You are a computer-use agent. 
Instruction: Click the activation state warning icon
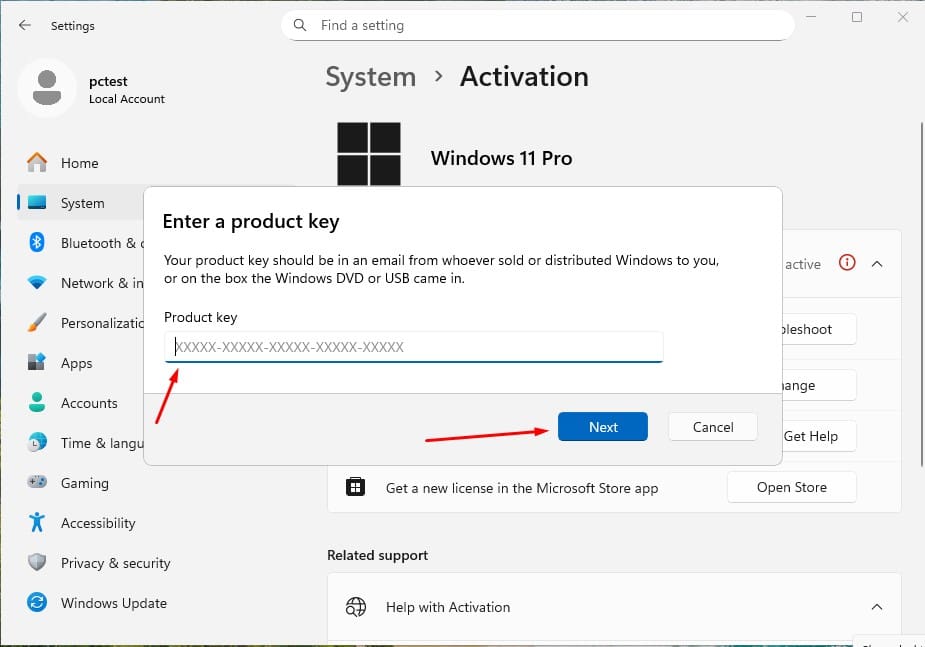click(847, 264)
